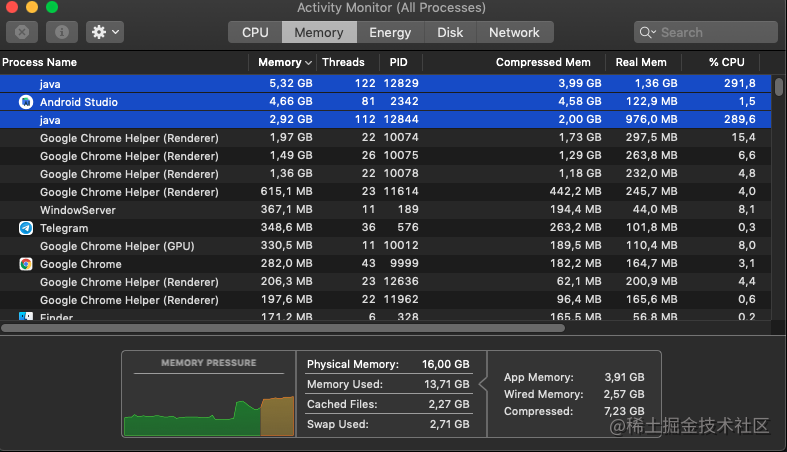Click the horizontal scrollbar under process list
The width and height of the screenshot is (787, 452).
point(283,328)
